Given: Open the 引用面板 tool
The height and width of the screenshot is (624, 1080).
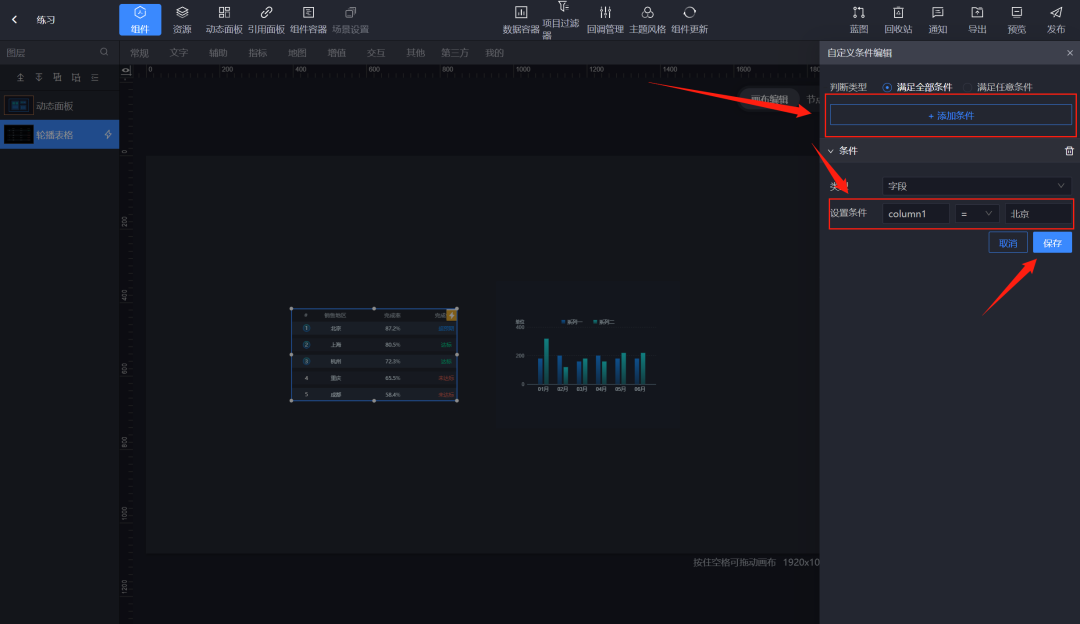Looking at the screenshot, I should point(266,19).
